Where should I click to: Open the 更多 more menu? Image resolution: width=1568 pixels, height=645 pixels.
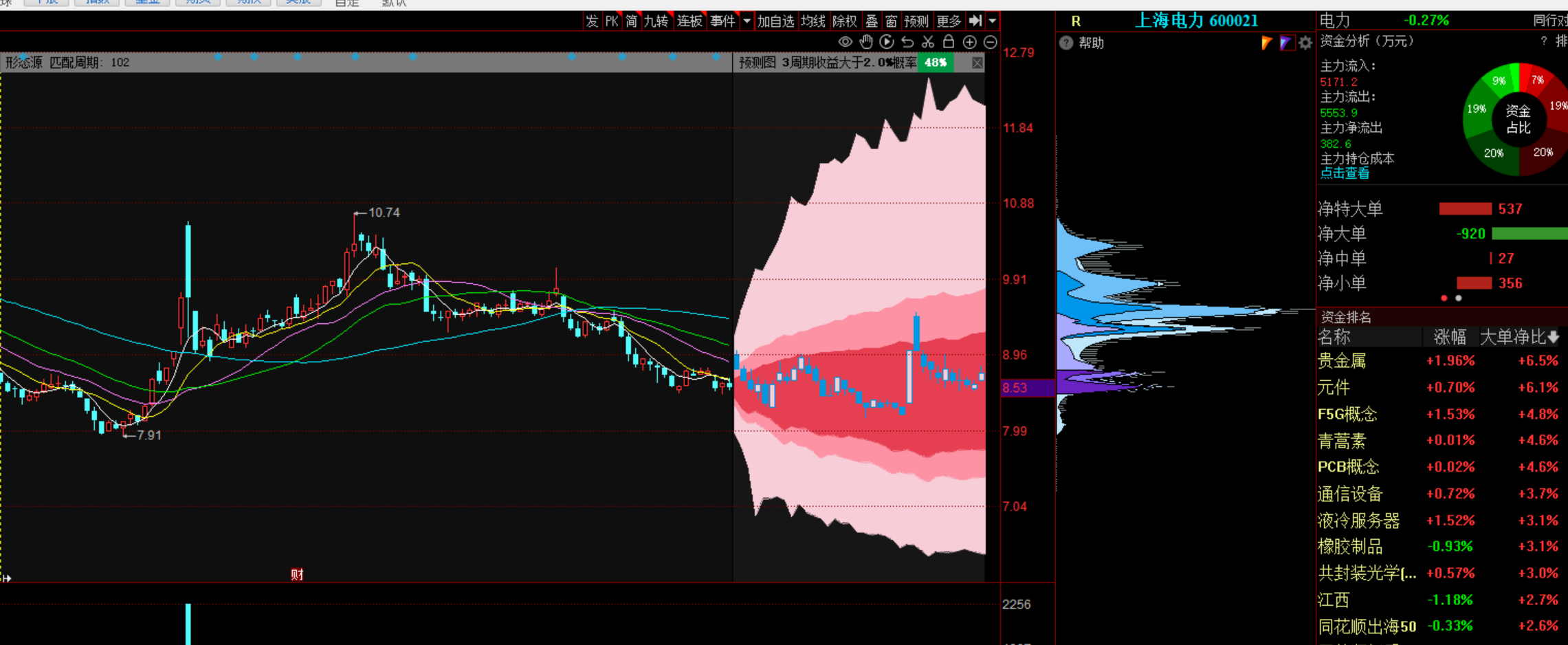pyautogui.click(x=949, y=21)
